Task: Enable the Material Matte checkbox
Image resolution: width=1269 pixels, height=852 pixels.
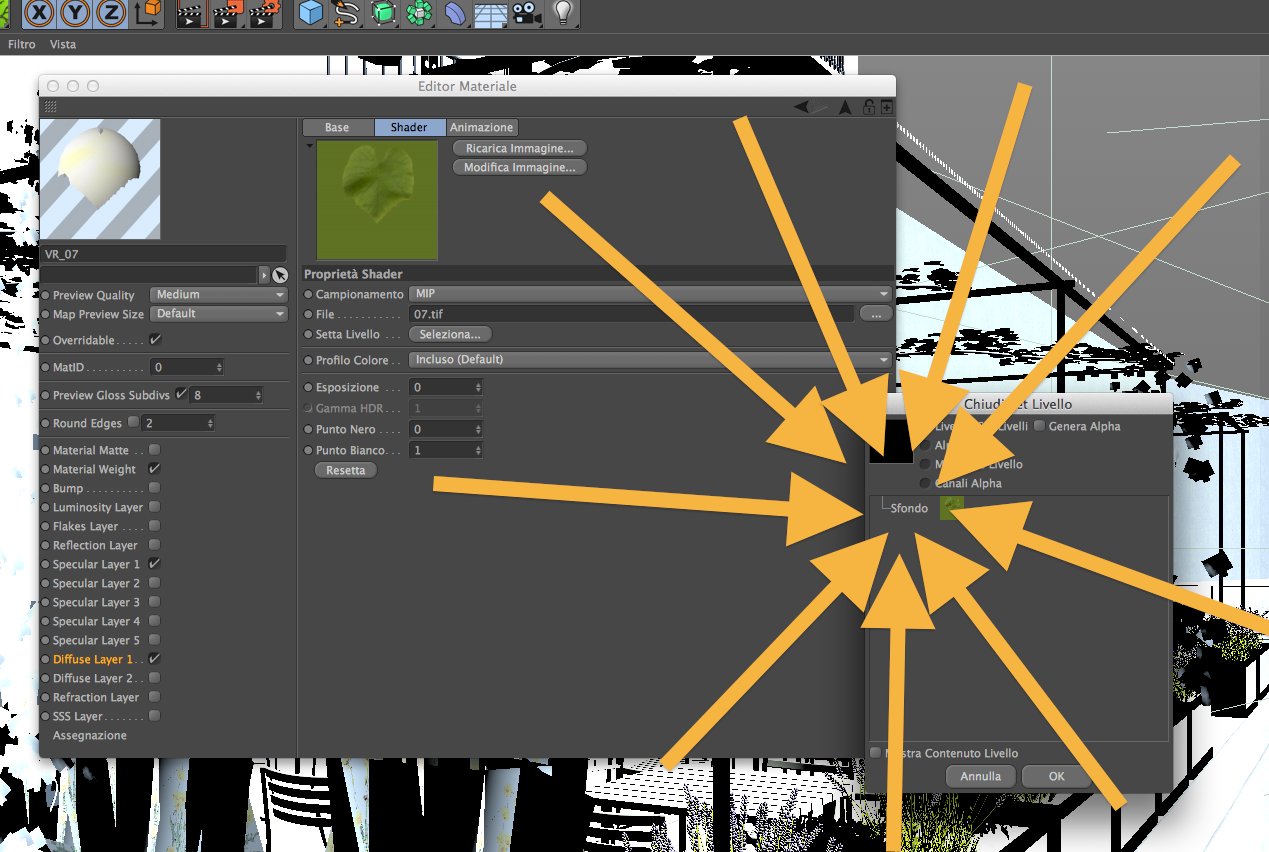Action: point(155,450)
